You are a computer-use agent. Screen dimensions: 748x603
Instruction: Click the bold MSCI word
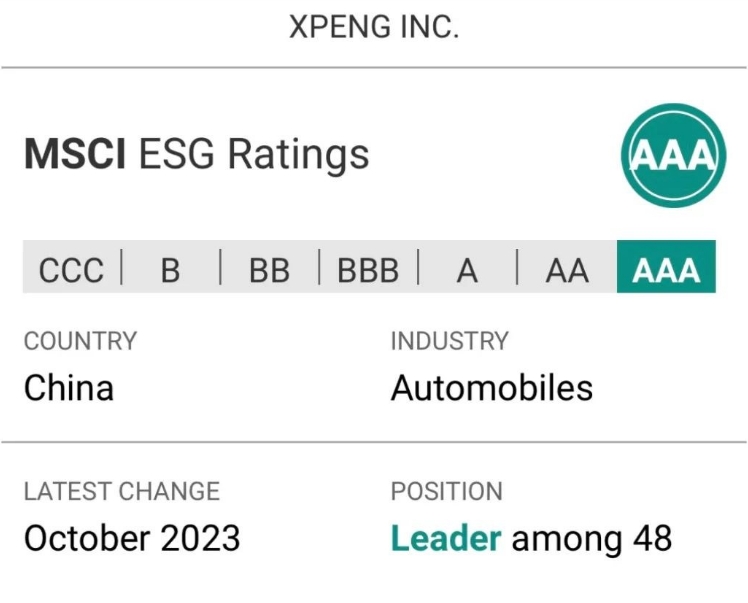coord(75,154)
